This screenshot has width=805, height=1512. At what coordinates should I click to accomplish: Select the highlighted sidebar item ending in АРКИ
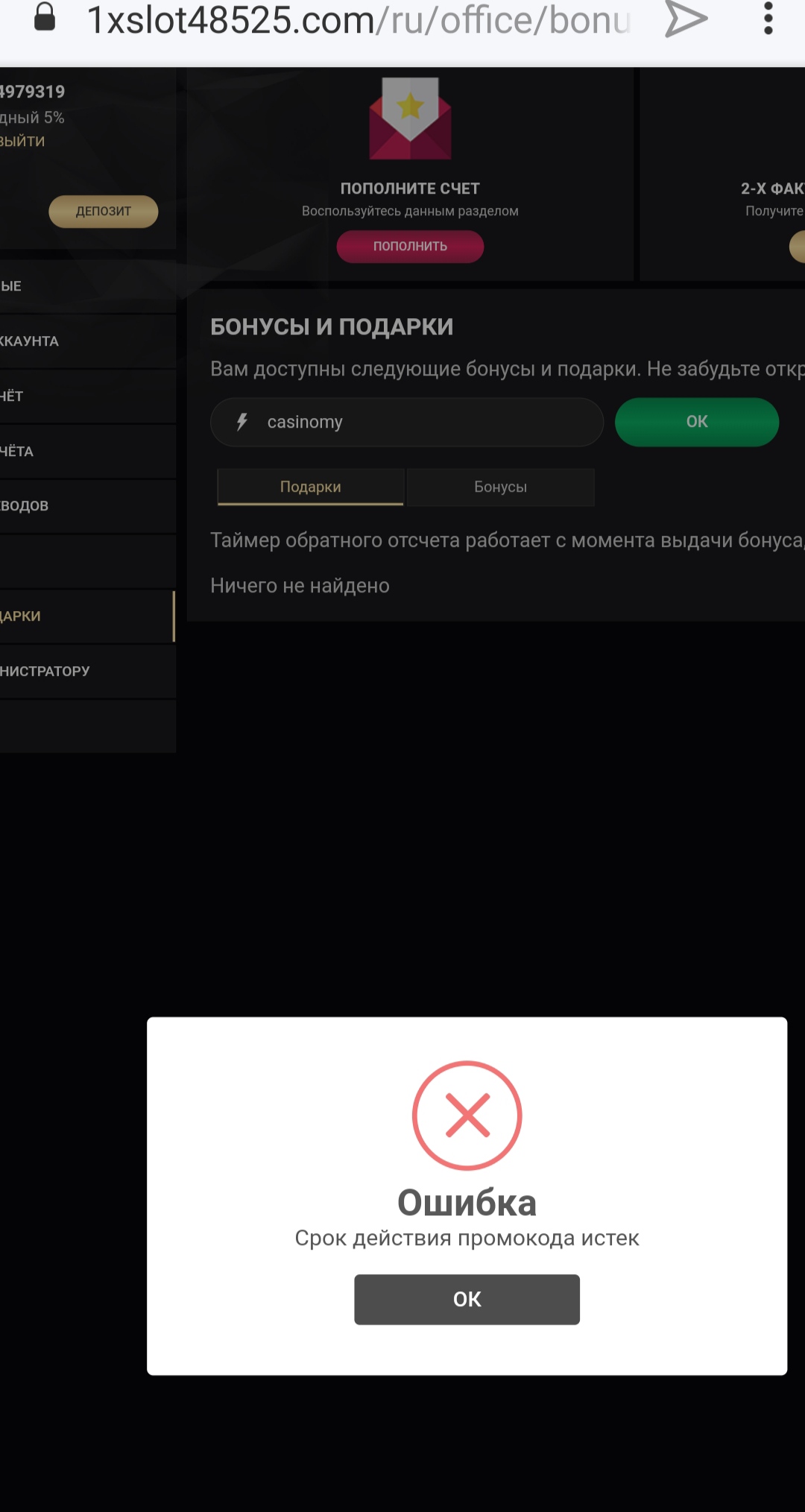coord(88,616)
